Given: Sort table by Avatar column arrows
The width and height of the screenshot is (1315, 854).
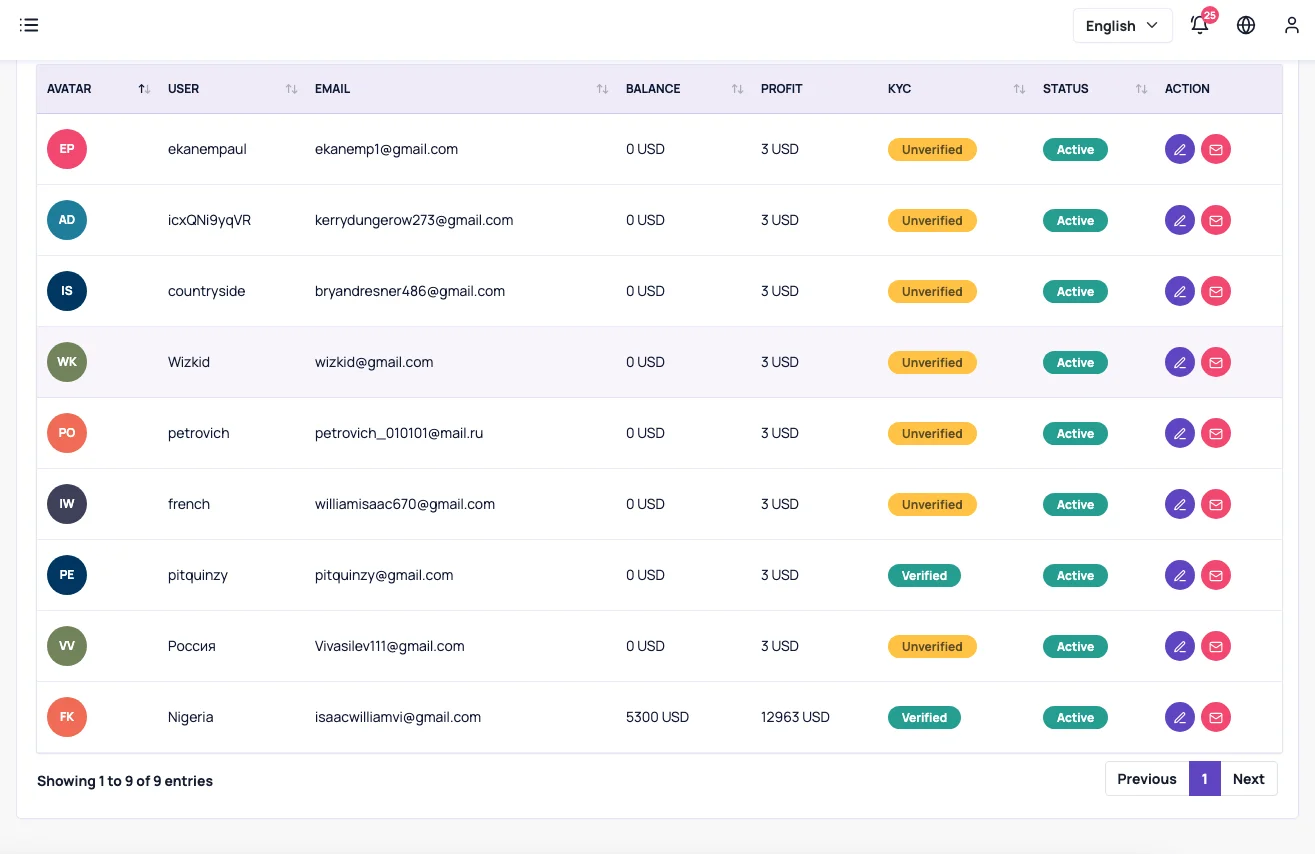Looking at the screenshot, I should tap(144, 89).
